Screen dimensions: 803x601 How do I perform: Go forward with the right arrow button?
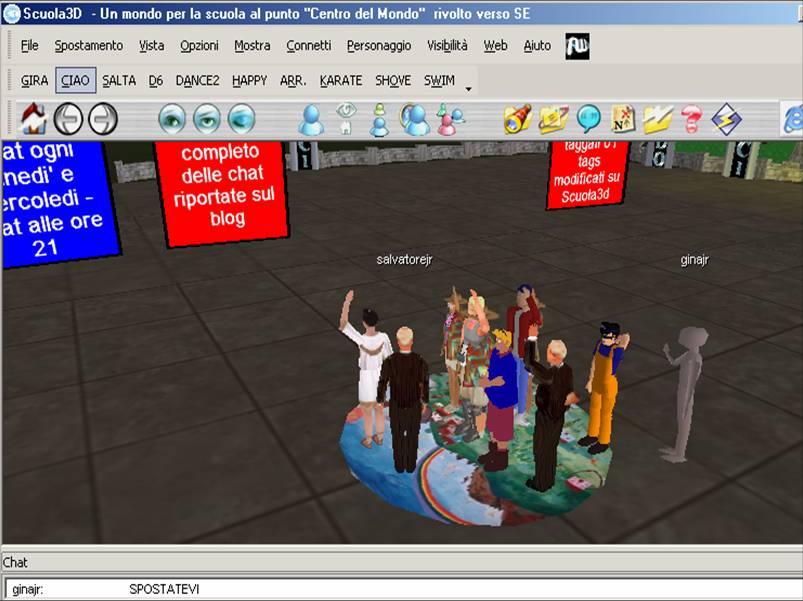(103, 119)
